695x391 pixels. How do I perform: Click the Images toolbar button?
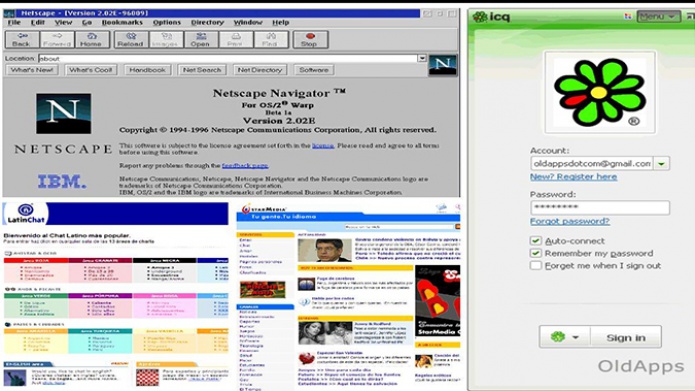pos(166,39)
